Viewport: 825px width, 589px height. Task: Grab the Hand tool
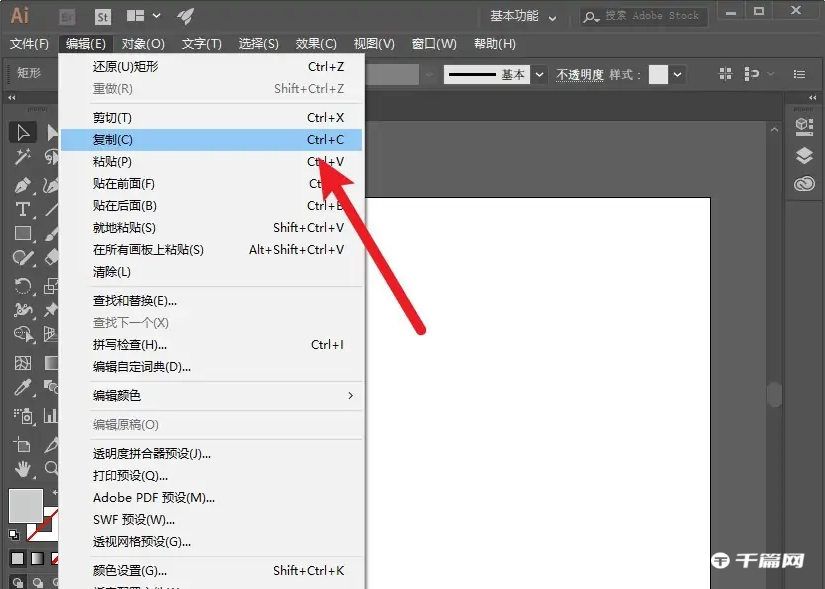click(x=21, y=468)
